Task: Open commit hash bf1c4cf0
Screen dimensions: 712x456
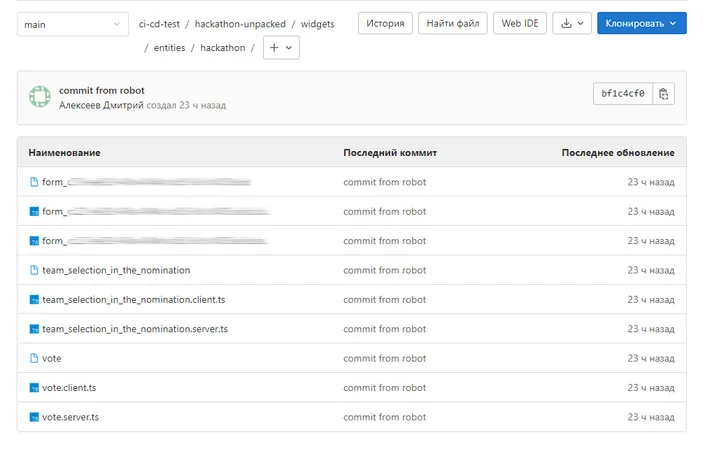Action: pyautogui.click(x=623, y=94)
